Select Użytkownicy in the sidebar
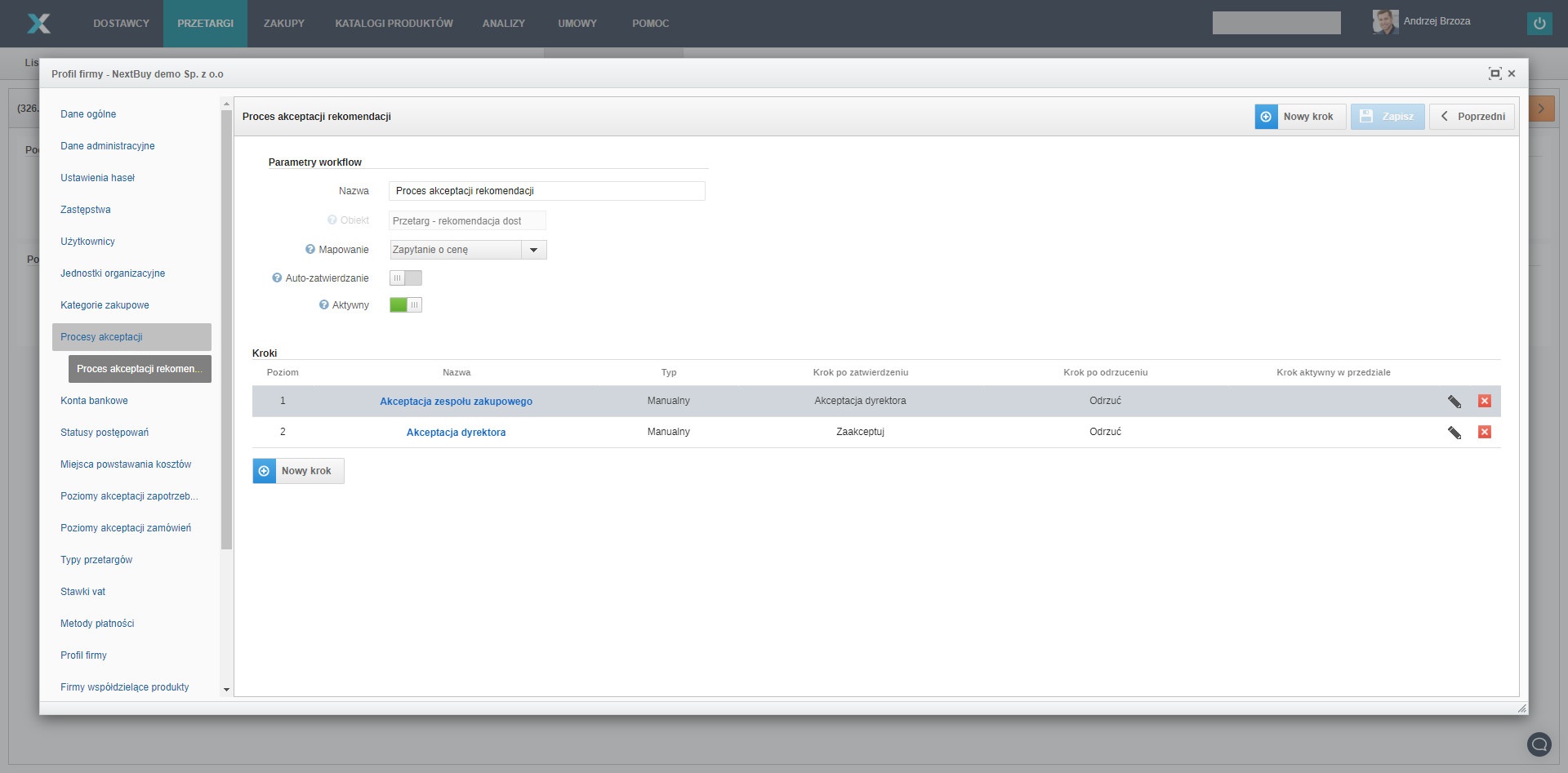The height and width of the screenshot is (773, 1568). [87, 242]
